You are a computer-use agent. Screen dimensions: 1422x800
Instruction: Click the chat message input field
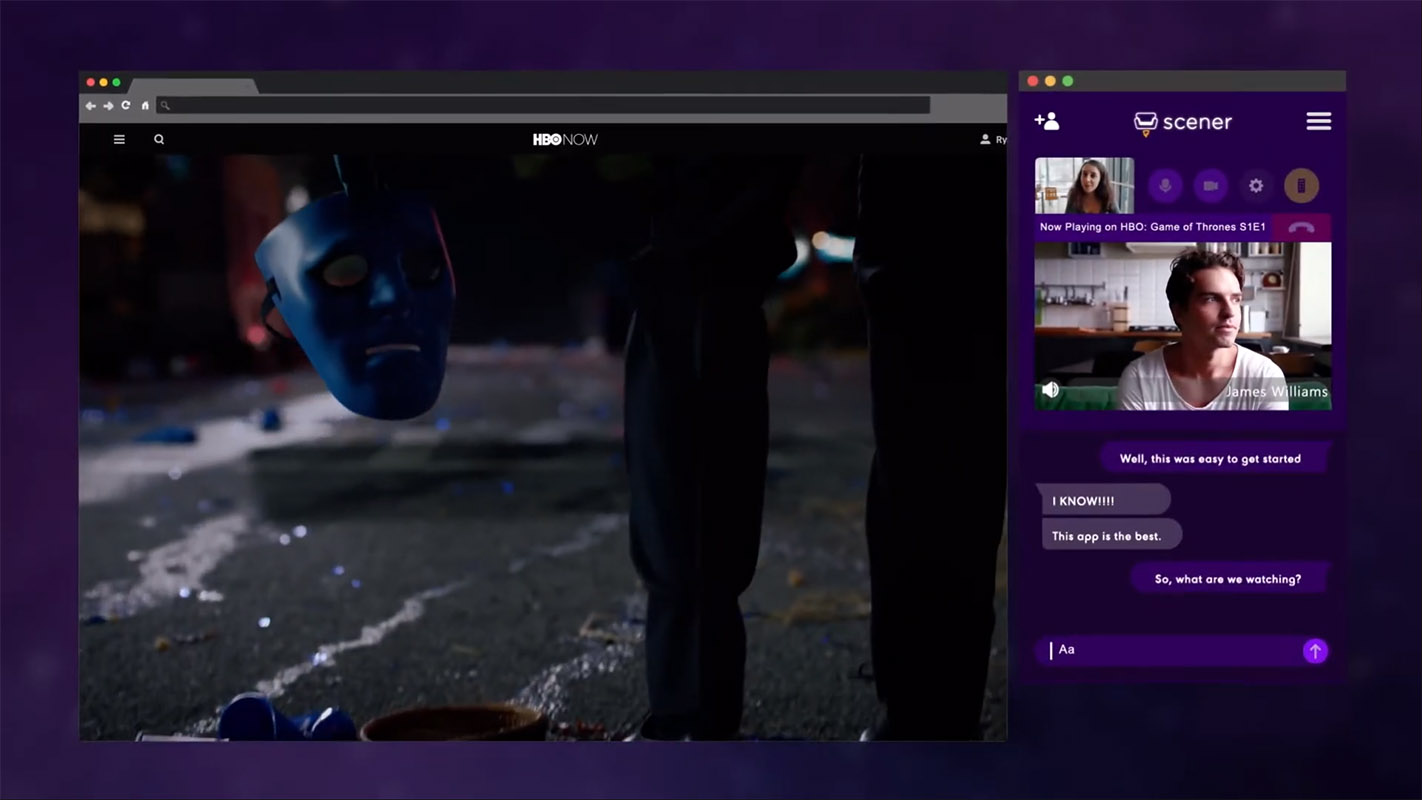click(x=1170, y=650)
